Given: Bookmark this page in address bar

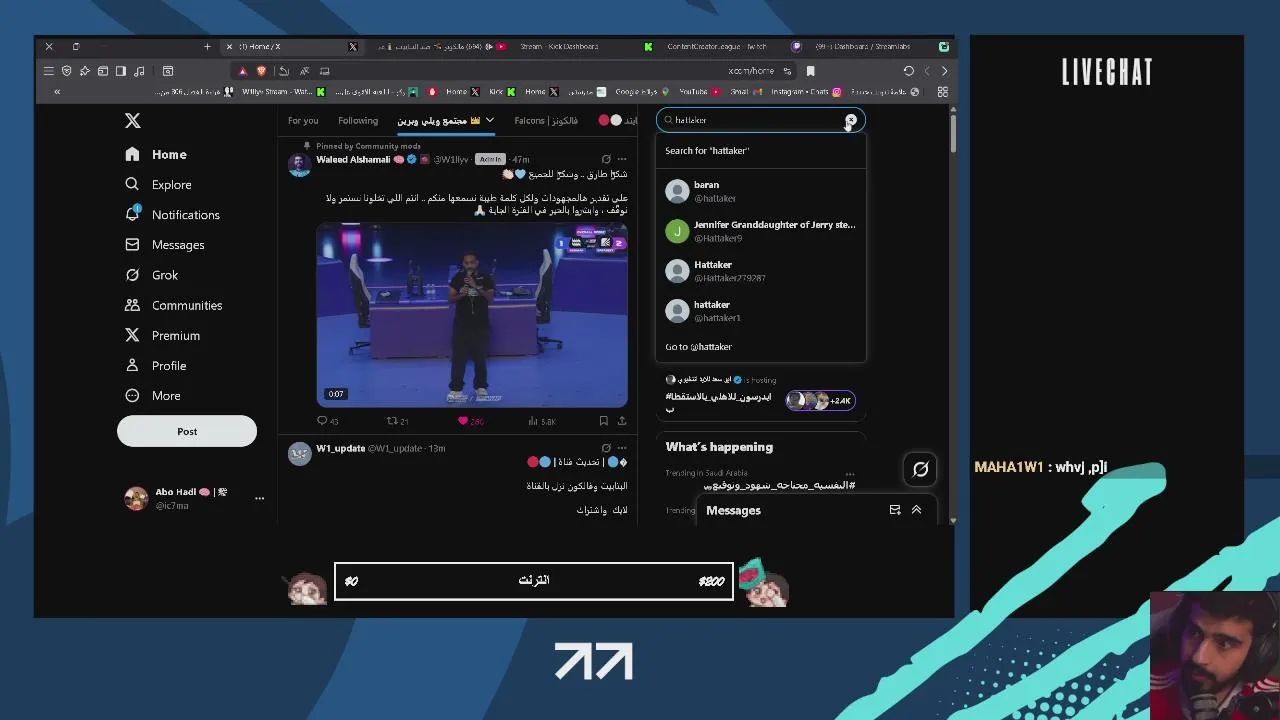Looking at the screenshot, I should [811, 71].
